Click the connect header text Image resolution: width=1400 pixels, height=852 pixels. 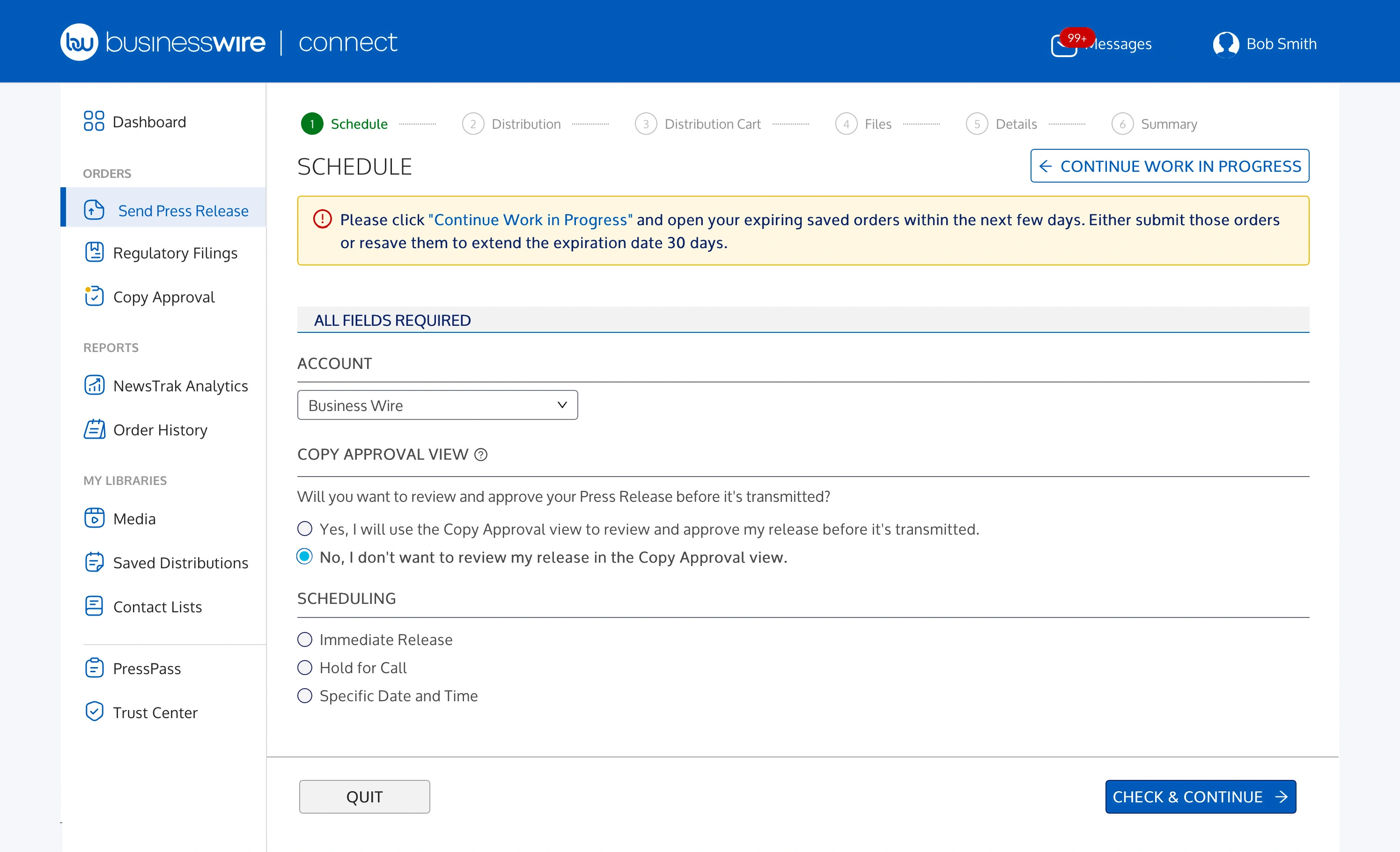[348, 43]
